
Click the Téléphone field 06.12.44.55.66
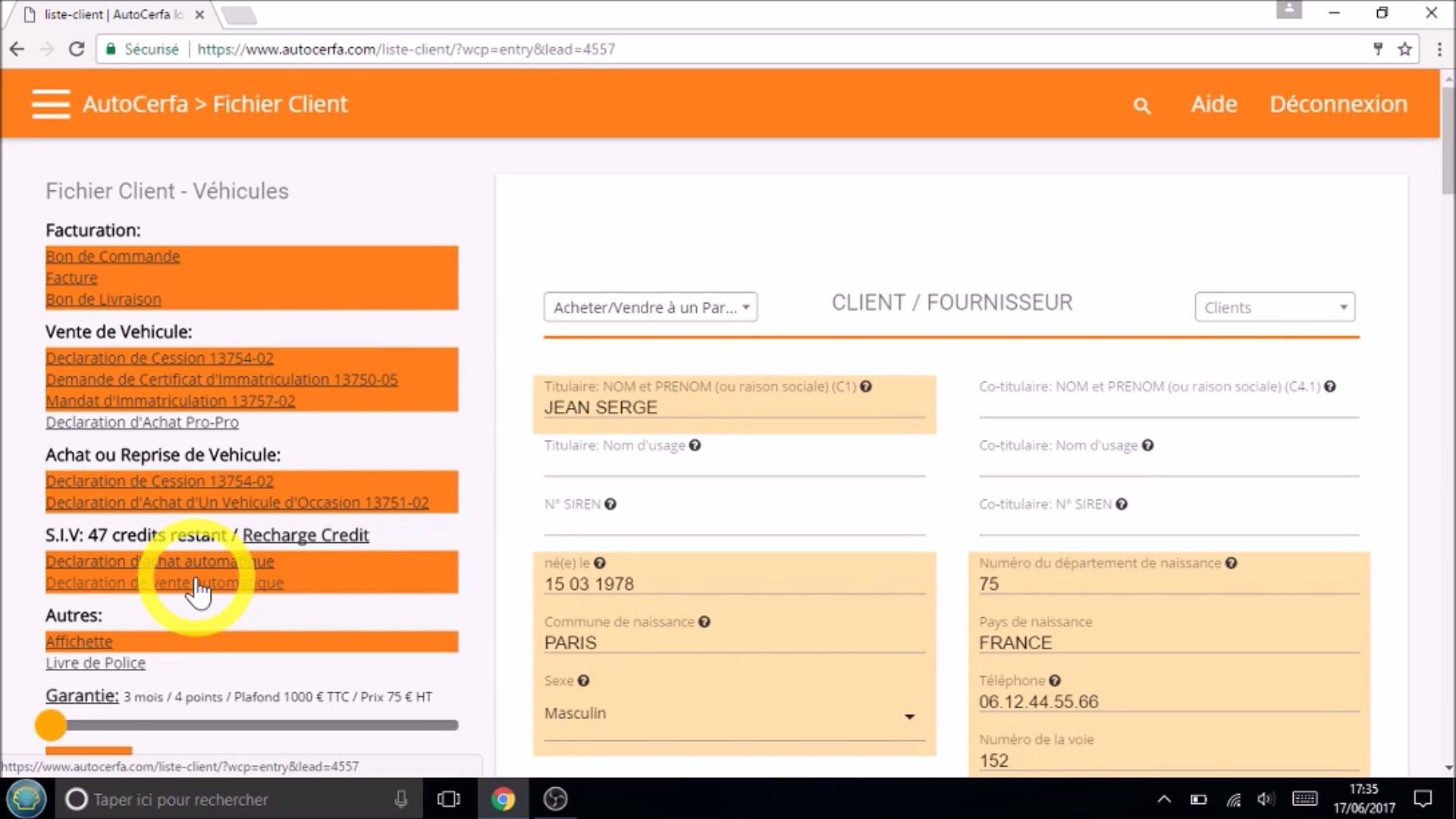(x=1169, y=701)
